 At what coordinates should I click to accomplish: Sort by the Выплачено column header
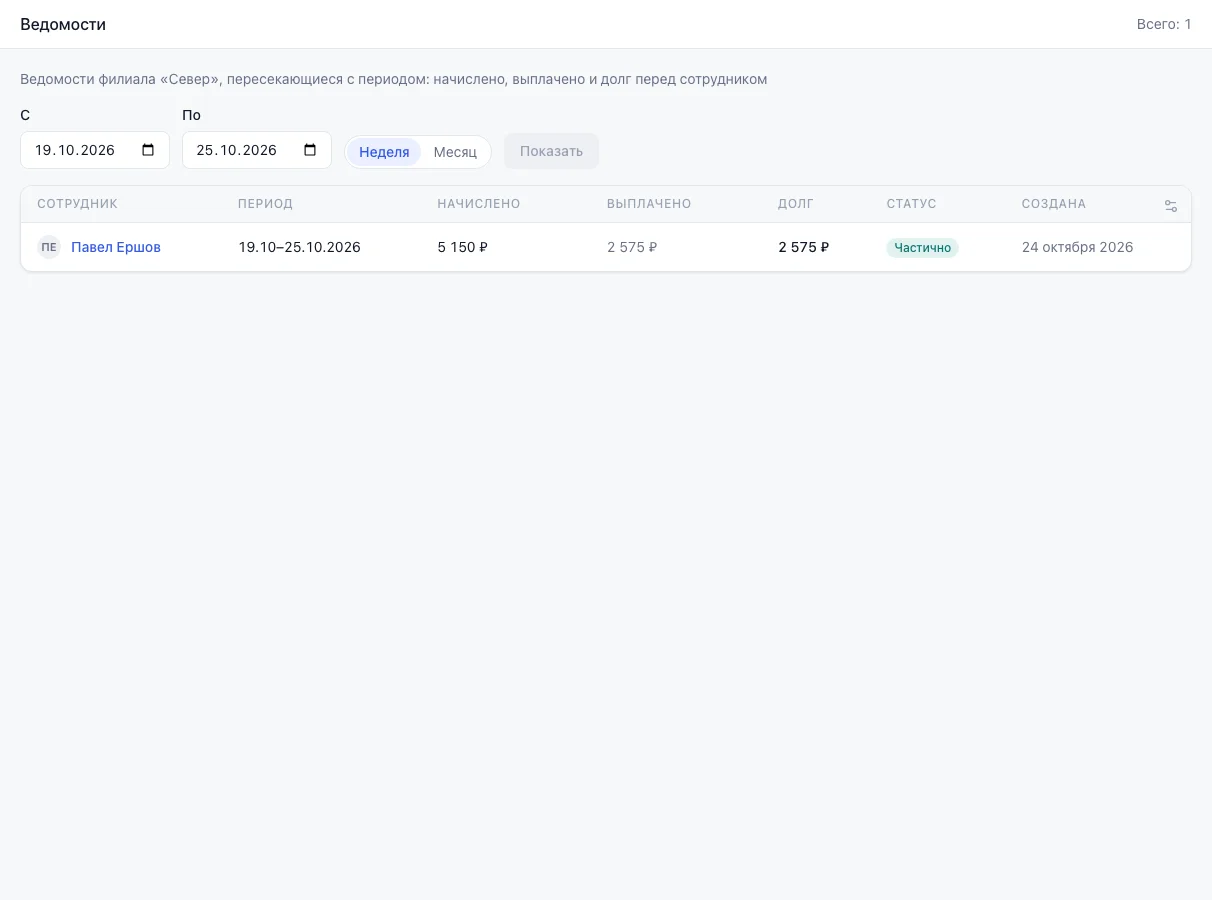pos(649,204)
